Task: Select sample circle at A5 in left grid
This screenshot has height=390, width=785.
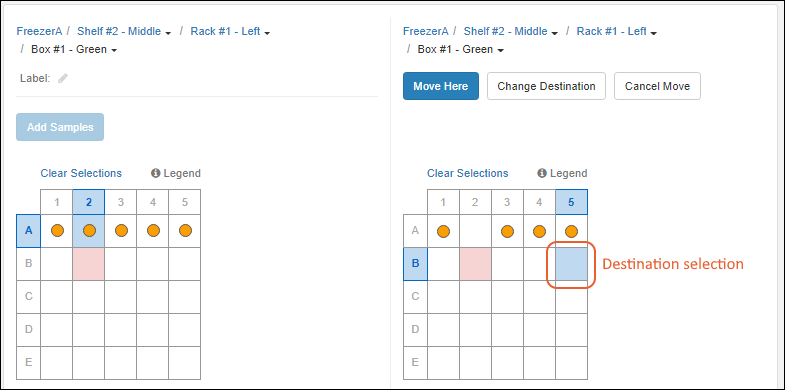Action: tap(185, 231)
